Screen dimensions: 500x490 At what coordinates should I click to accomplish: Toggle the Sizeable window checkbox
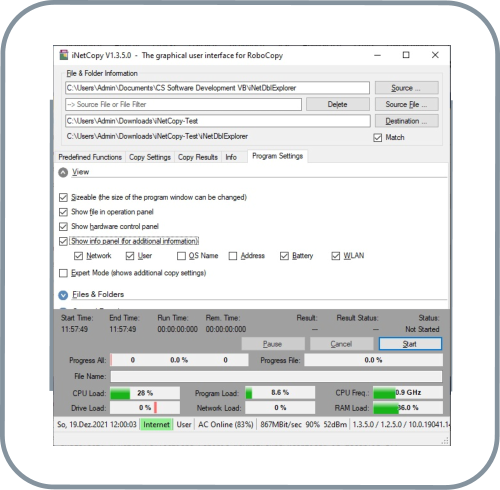(63, 197)
